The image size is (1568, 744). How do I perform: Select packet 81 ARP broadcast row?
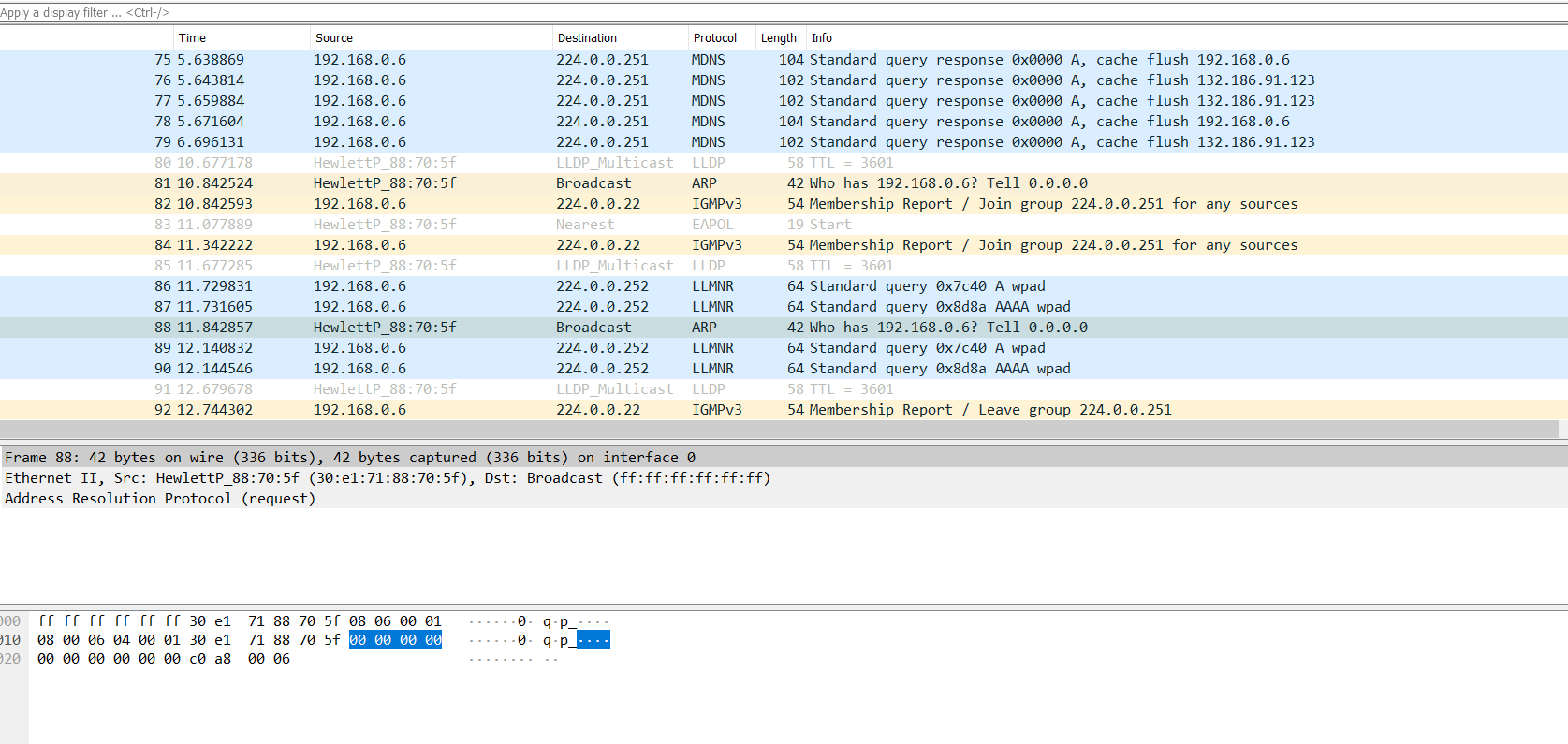click(x=784, y=183)
